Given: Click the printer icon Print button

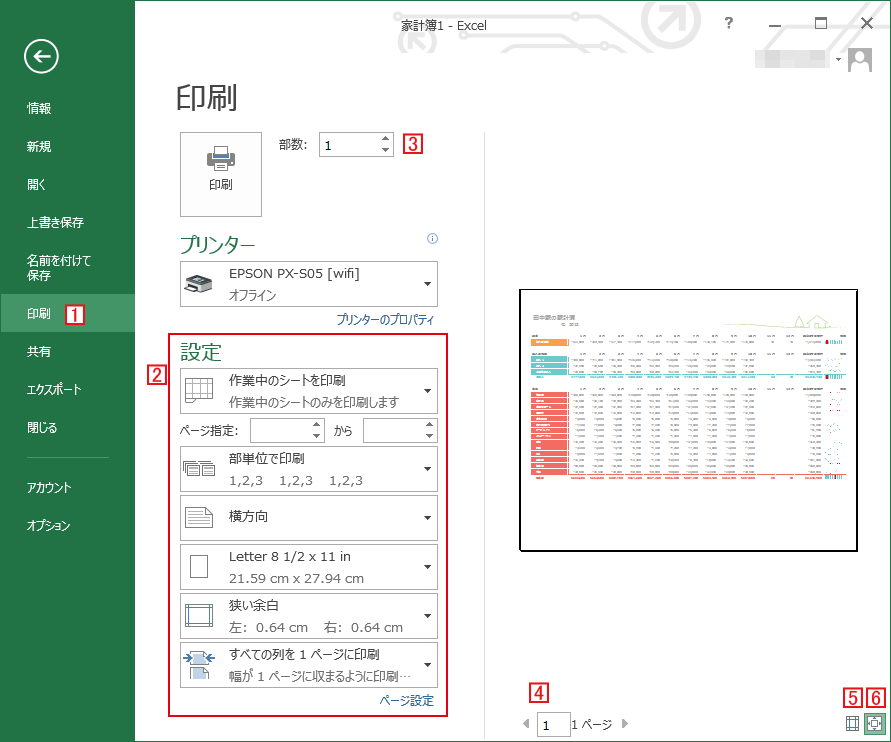Looking at the screenshot, I should coord(220,174).
